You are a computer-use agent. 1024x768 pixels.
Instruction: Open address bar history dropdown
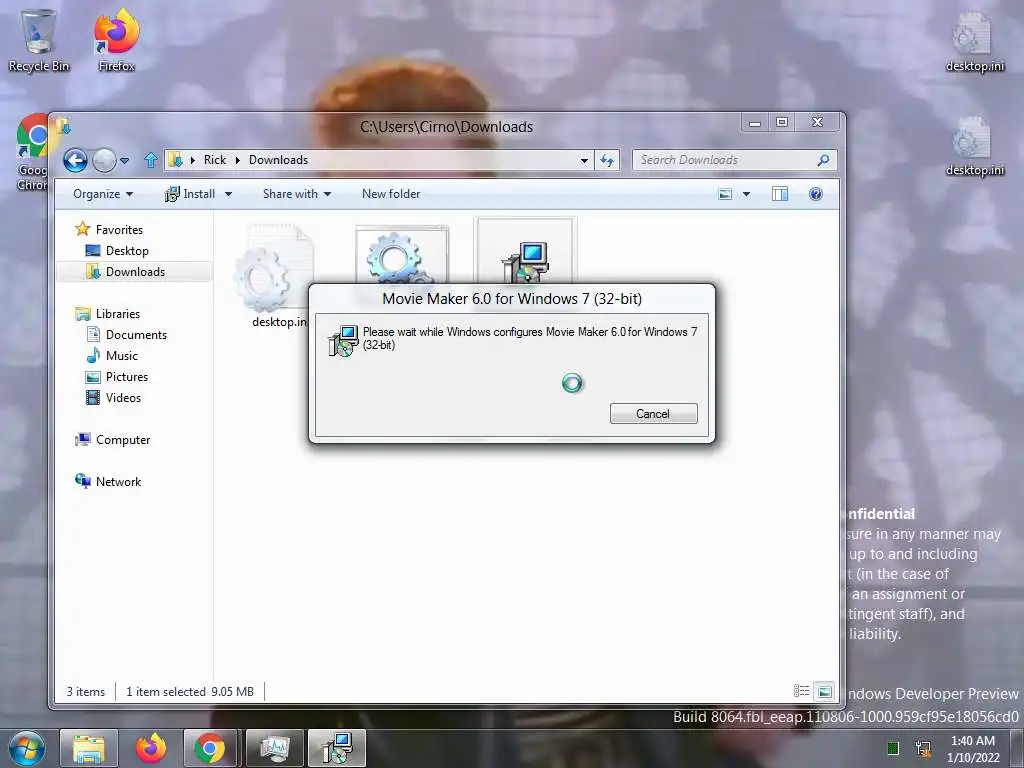click(x=584, y=161)
